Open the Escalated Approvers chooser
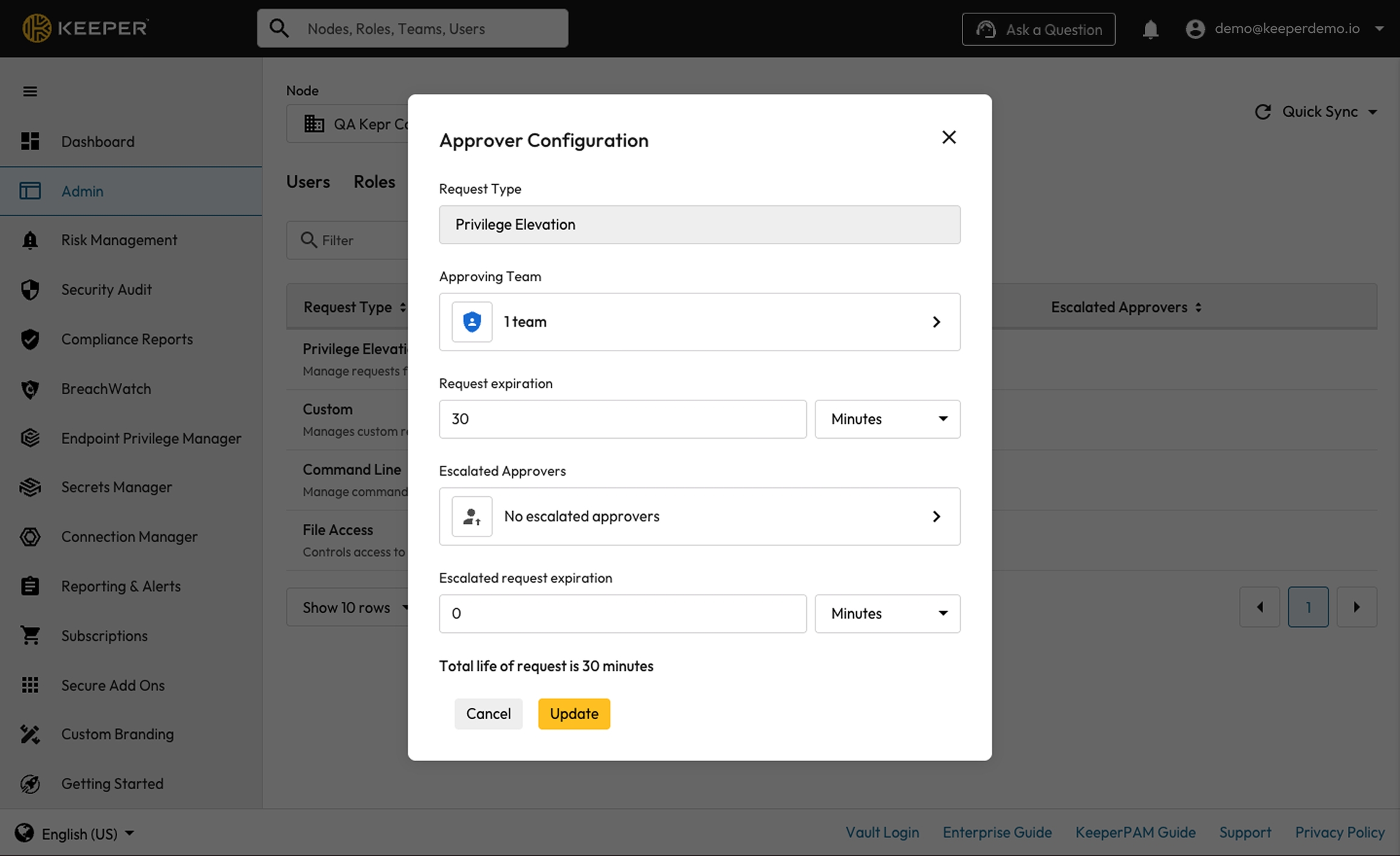 699,516
